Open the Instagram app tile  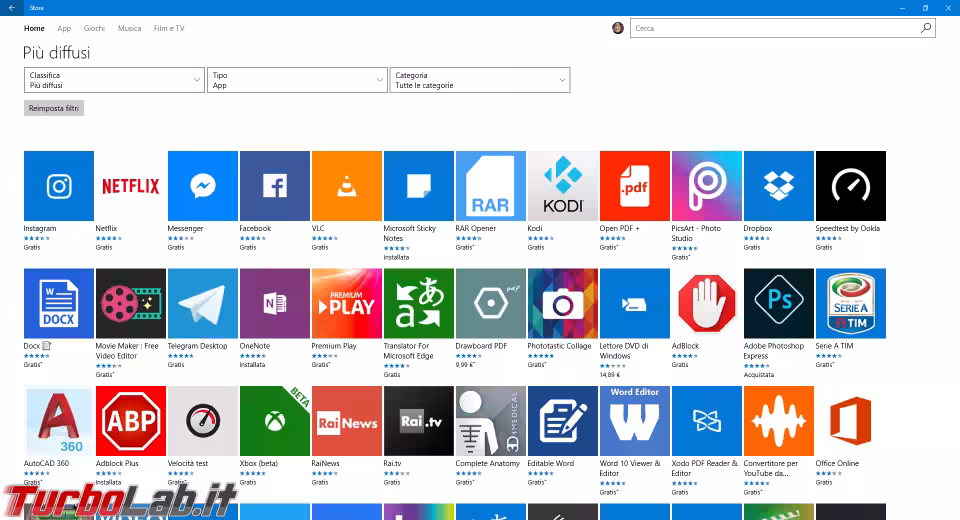point(59,186)
